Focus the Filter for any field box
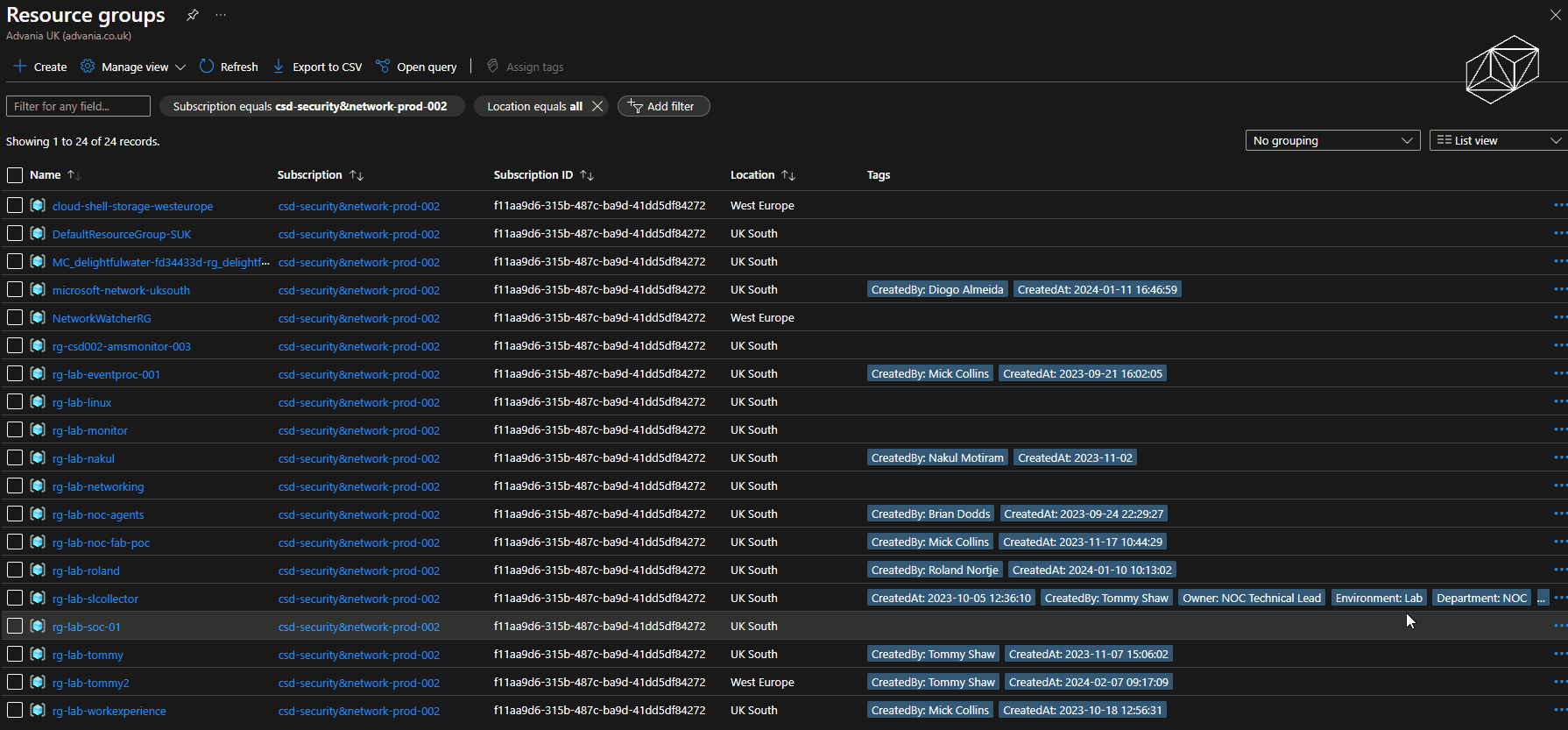Screen dimensions: 1568x730 [x=78, y=106]
